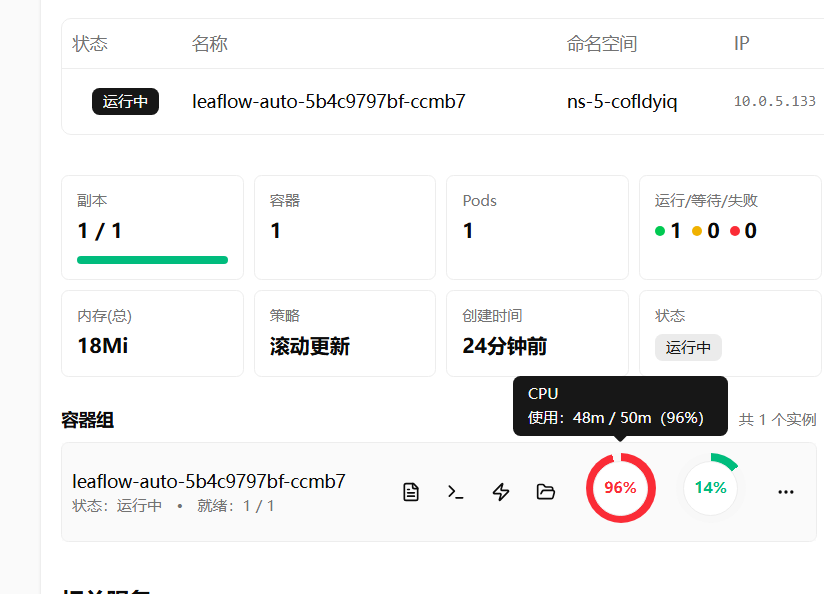Click the 命名空间 column header

click(602, 44)
